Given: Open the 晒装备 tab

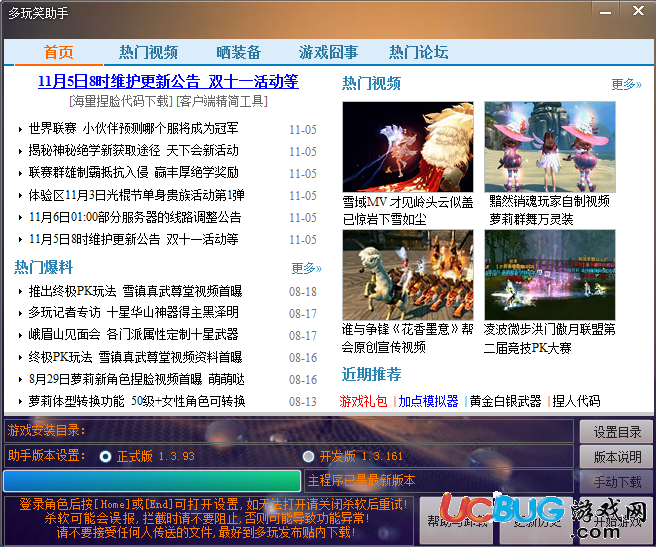Looking at the screenshot, I should point(238,52).
